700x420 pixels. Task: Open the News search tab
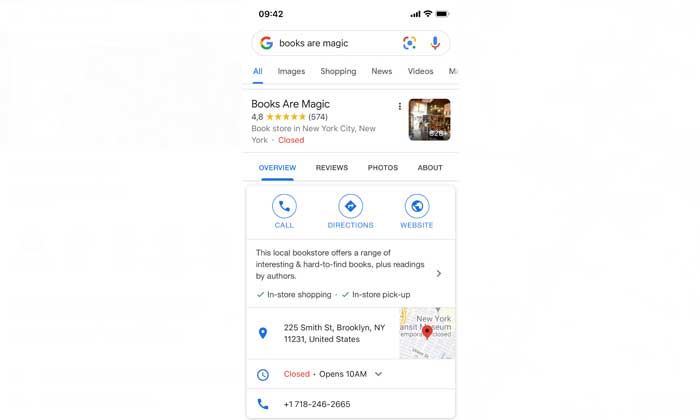pos(382,71)
